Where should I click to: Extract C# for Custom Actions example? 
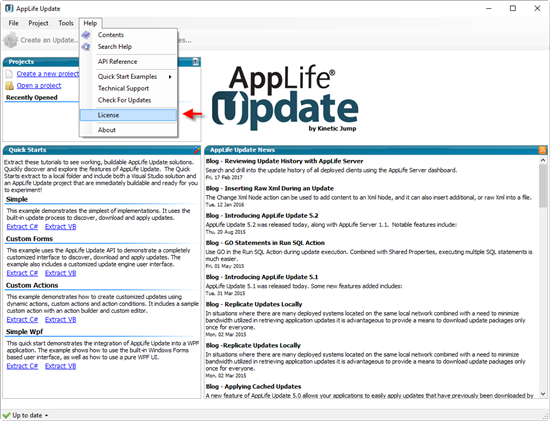coord(22,320)
